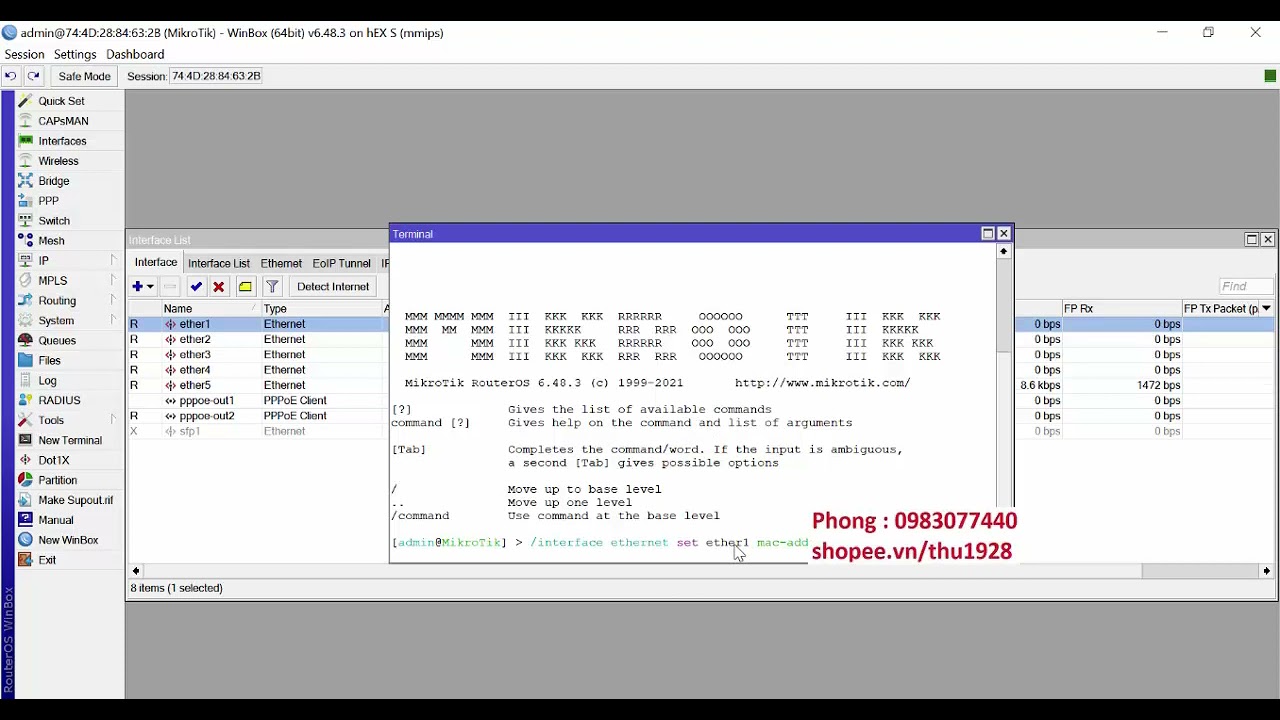The image size is (1280, 720).
Task: Expand the IP submenu
Action: (x=113, y=260)
